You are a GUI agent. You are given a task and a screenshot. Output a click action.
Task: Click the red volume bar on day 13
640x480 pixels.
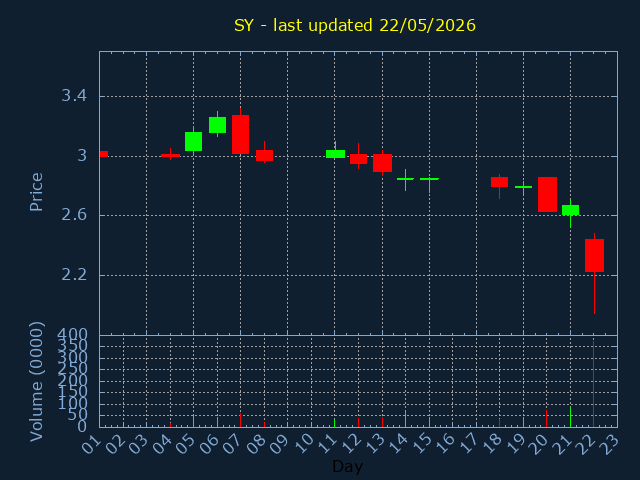(382, 422)
